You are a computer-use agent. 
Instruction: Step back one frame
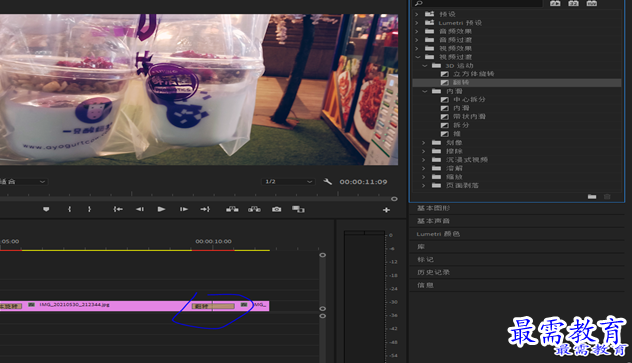[x=139, y=209]
